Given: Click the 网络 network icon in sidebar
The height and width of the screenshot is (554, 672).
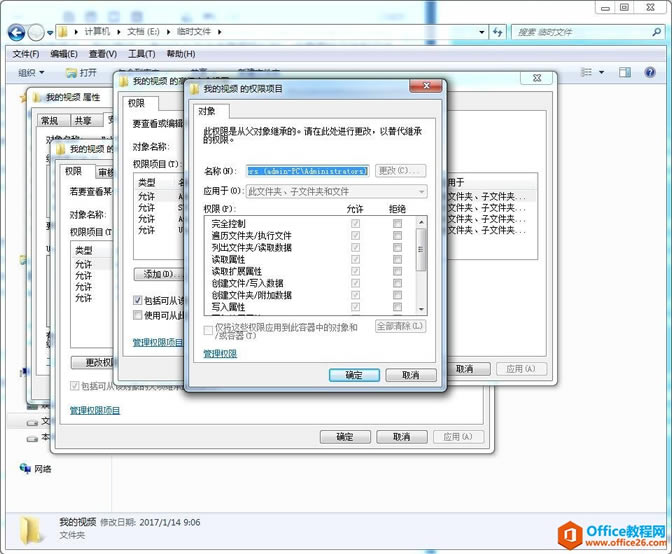Looking at the screenshot, I should tap(25, 469).
